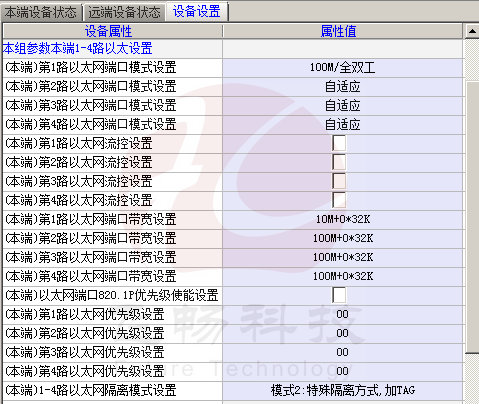Toggle 第2路以太网流控设置 checkbox
The image size is (479, 404).
point(339,162)
